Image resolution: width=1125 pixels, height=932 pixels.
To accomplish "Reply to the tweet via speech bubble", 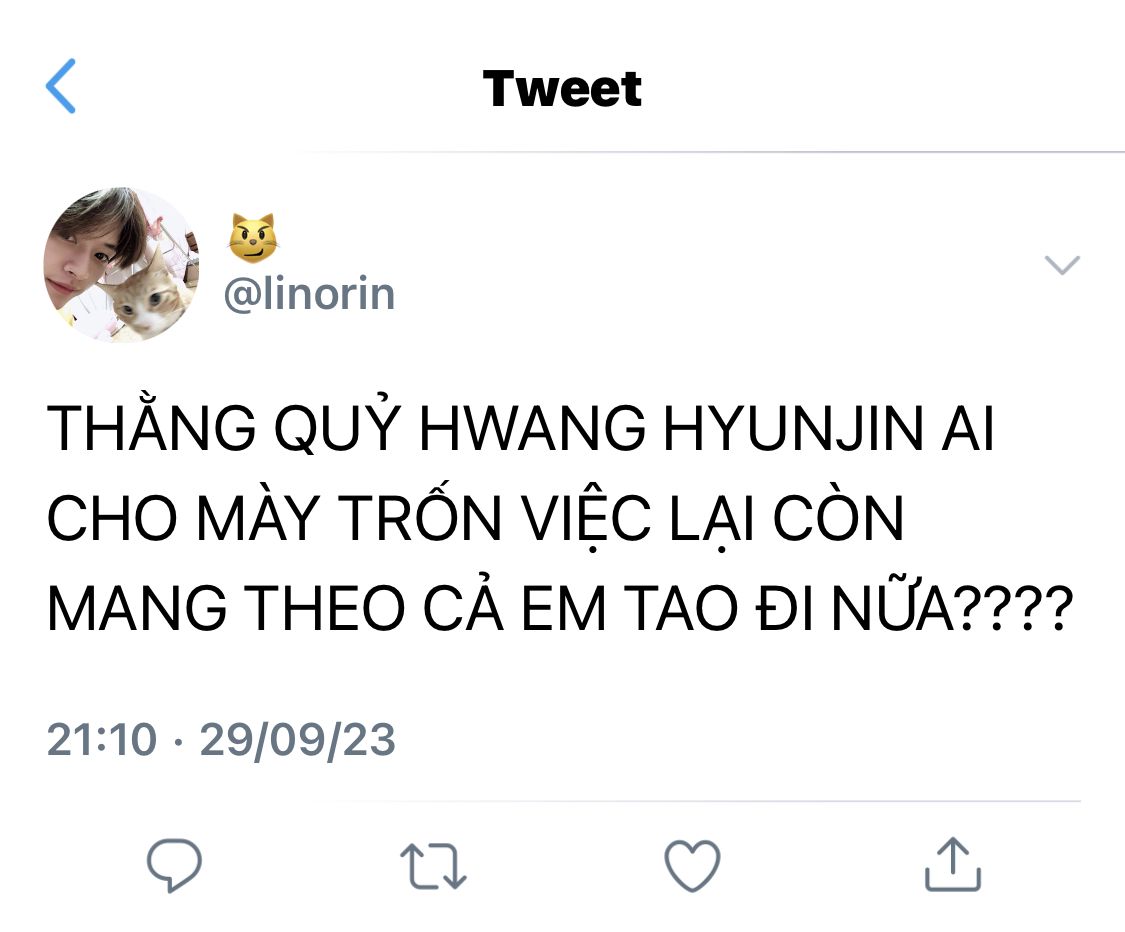I will coord(174,865).
